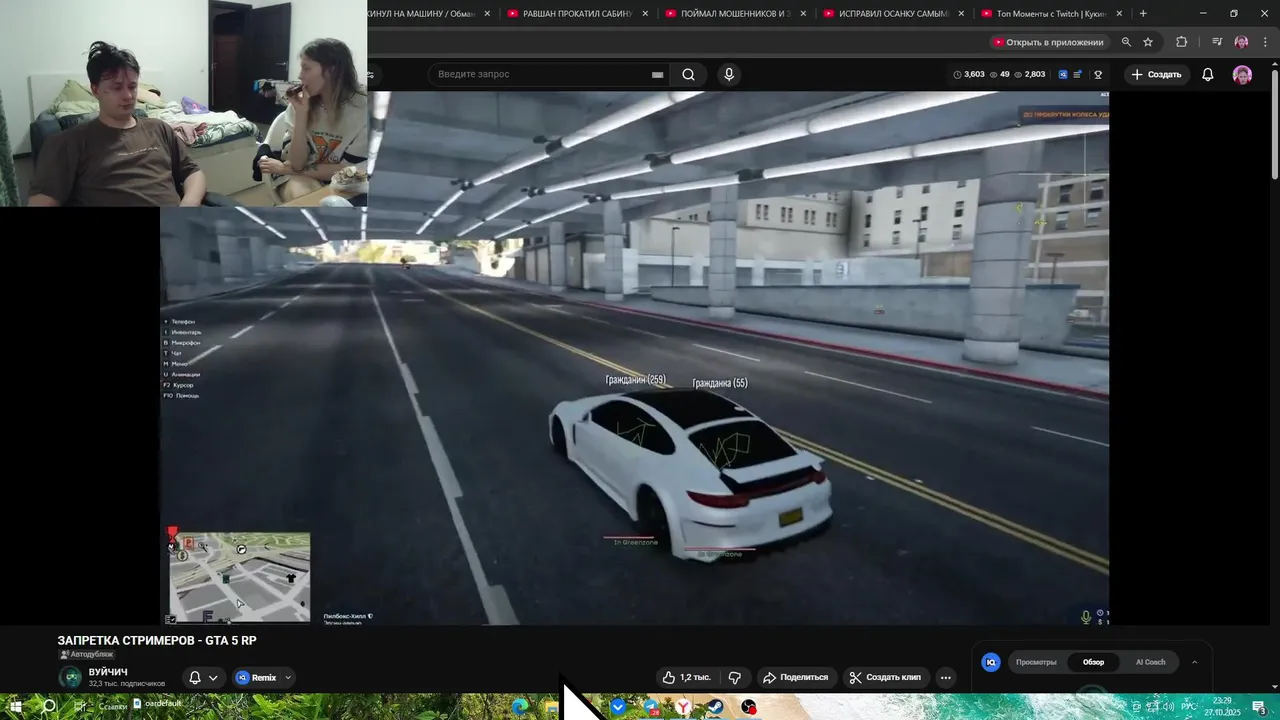The image size is (1280, 720).
Task: Open browser extensions puzzle icon
Action: point(1182,42)
